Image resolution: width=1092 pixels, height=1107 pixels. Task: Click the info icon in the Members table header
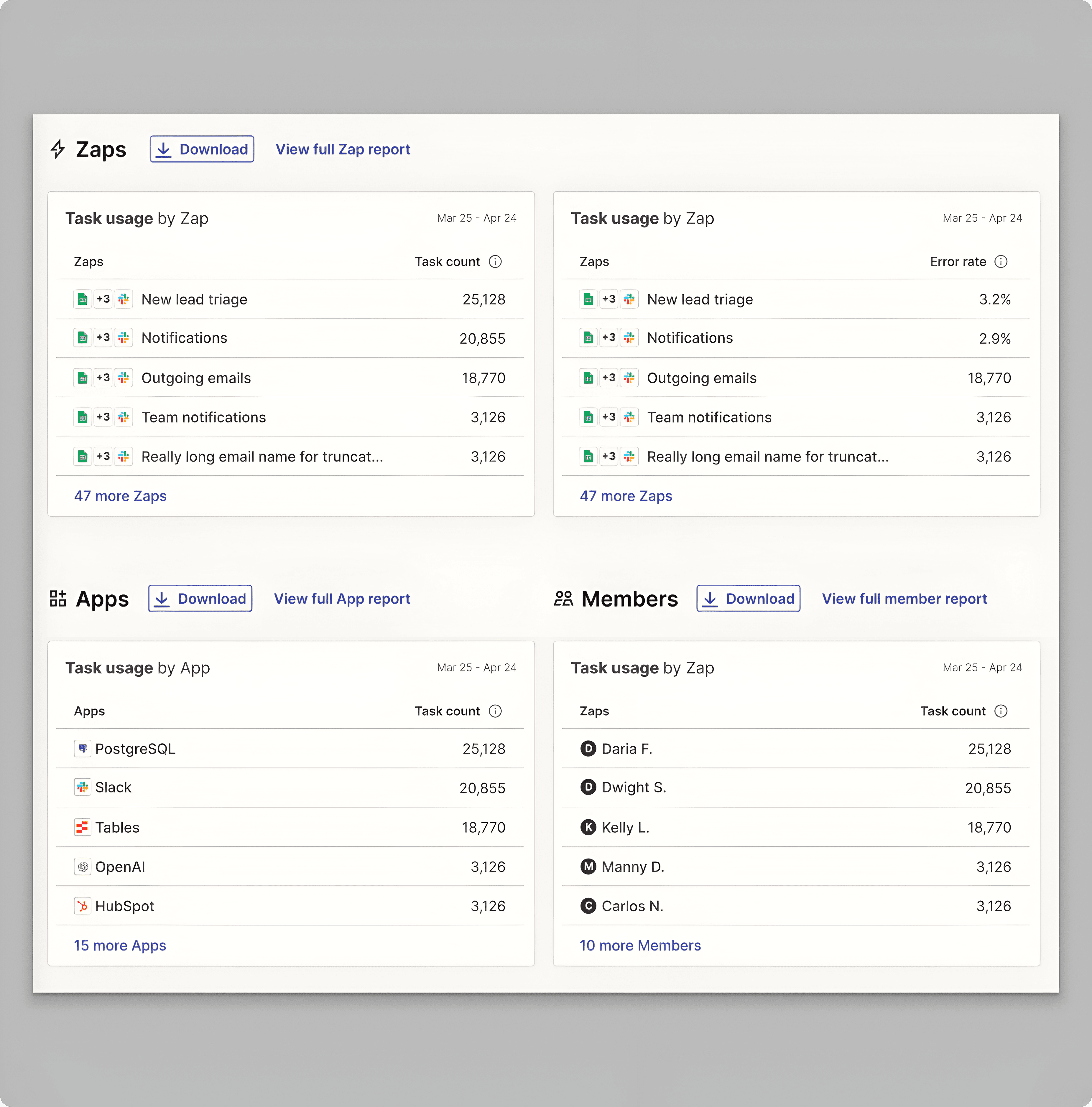point(1001,711)
